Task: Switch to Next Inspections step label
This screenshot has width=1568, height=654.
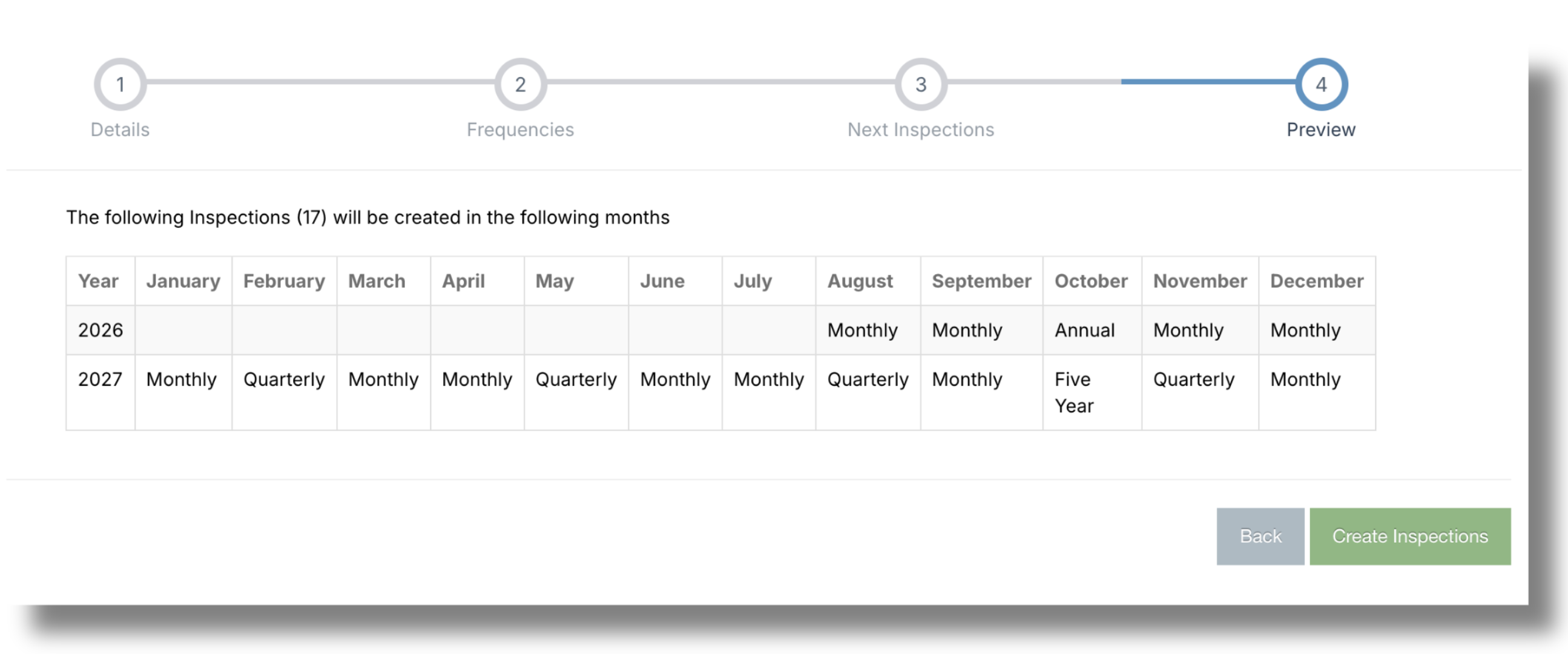Action: [x=921, y=130]
